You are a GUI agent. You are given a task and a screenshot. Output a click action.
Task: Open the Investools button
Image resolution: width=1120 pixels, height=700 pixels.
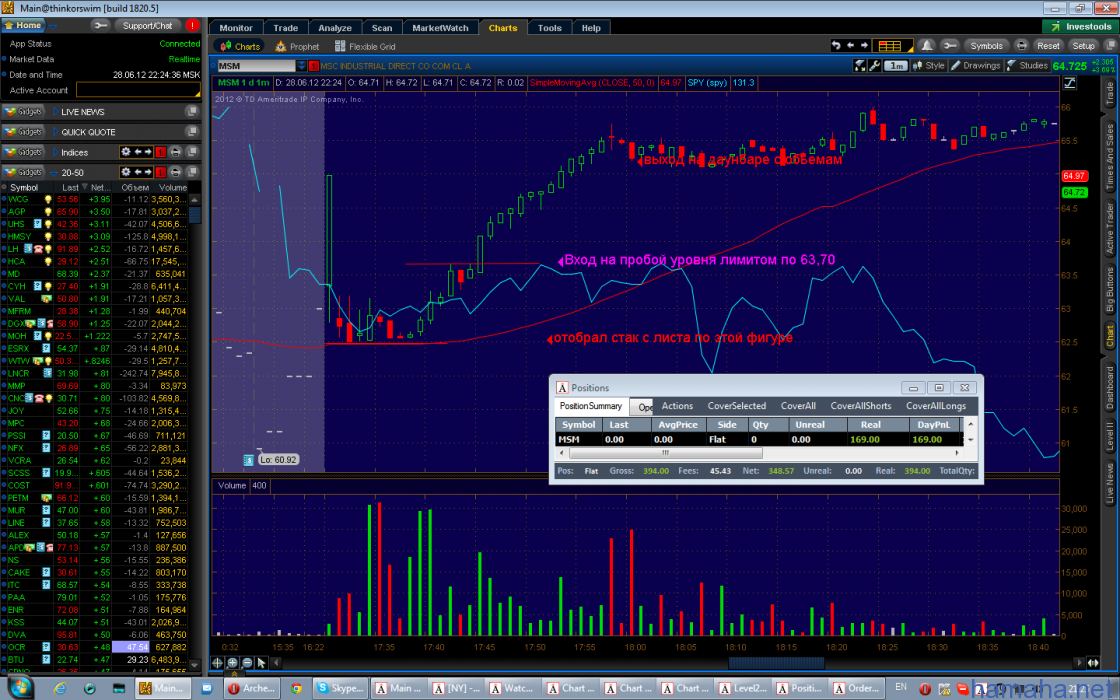[x=1081, y=26]
